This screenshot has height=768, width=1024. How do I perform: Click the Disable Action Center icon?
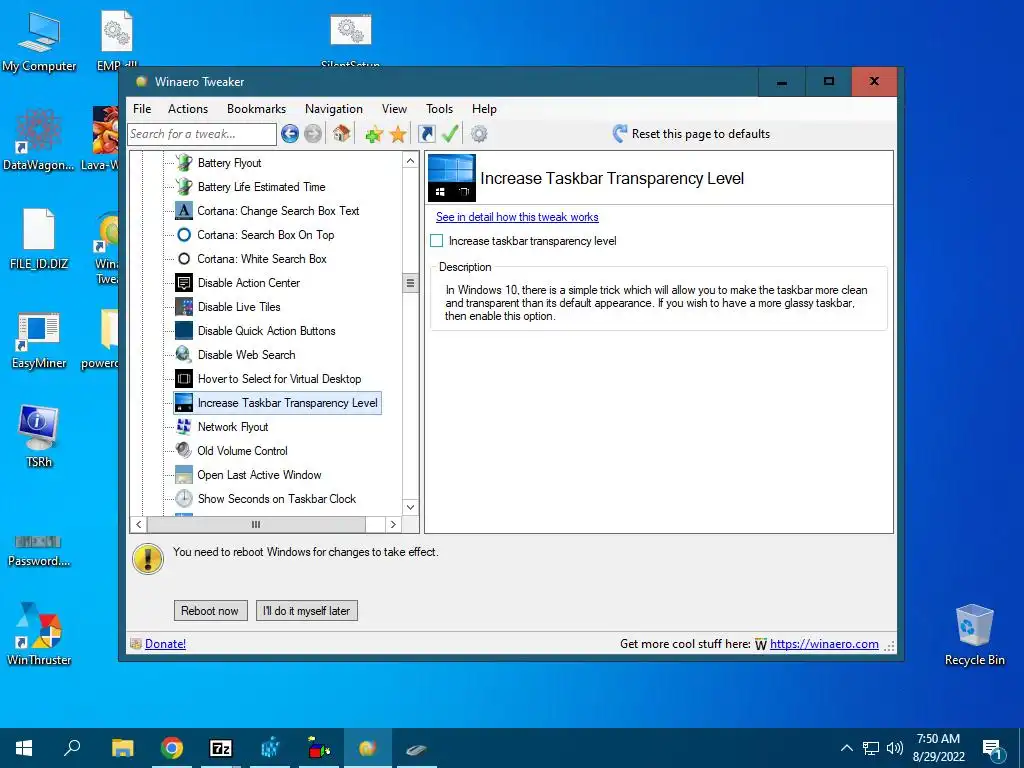[x=184, y=283]
